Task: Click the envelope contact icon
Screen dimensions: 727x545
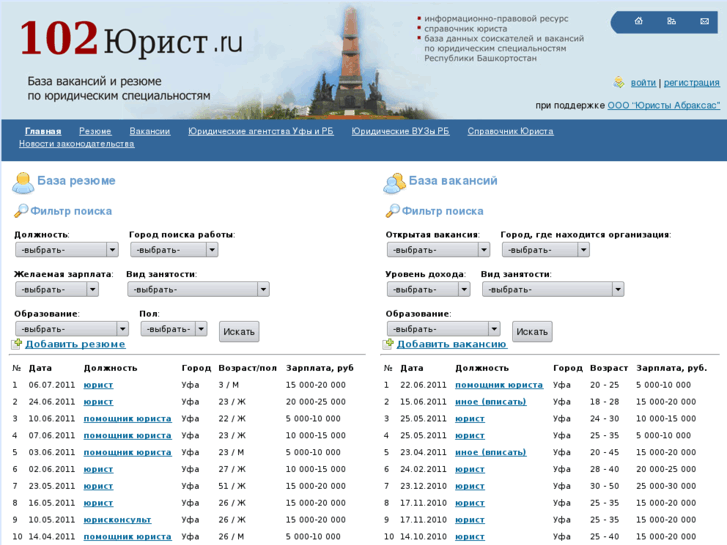Action: [704, 21]
